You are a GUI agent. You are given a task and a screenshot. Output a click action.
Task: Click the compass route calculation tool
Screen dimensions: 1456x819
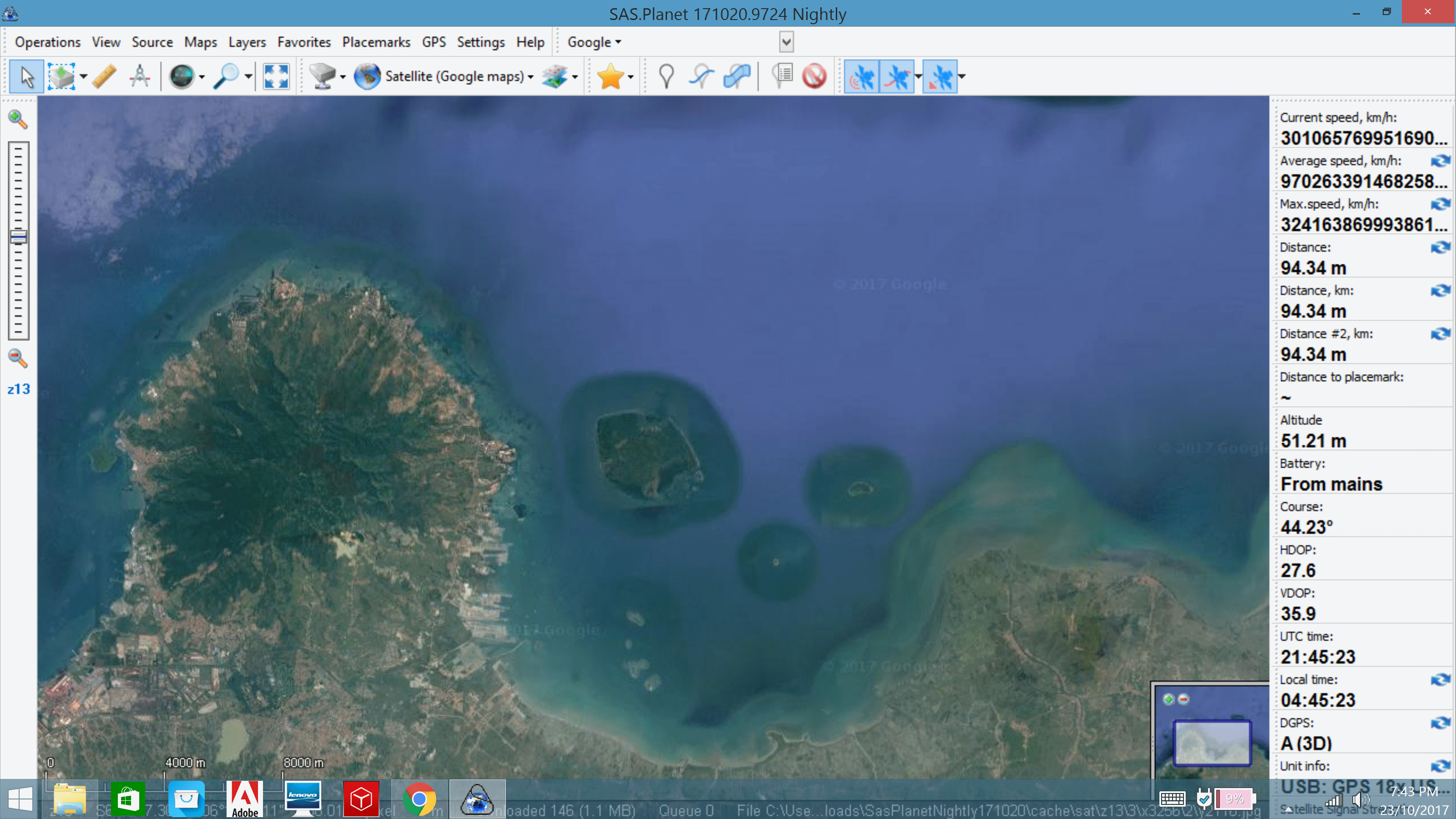click(140, 76)
